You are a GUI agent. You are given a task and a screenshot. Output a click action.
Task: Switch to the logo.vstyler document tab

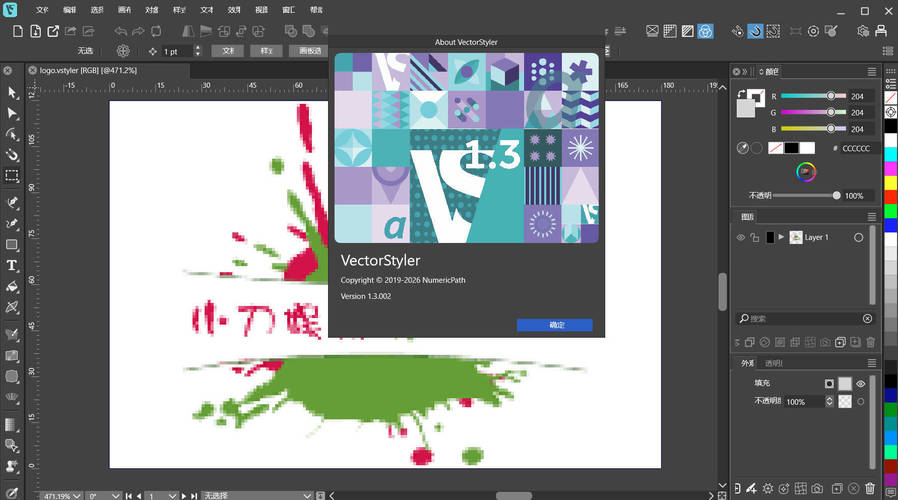coord(88,71)
